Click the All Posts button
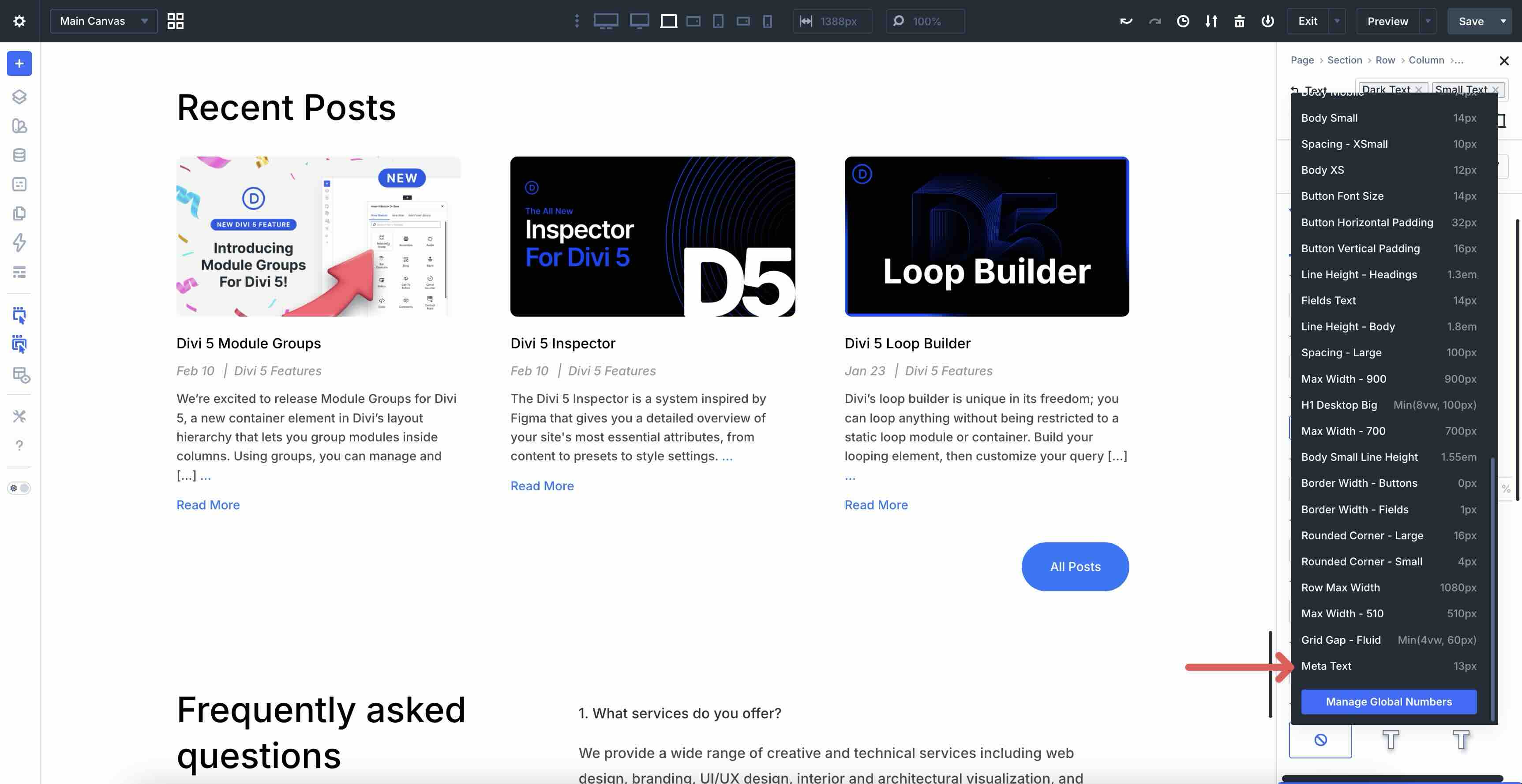The height and width of the screenshot is (784, 1522). (1075, 567)
